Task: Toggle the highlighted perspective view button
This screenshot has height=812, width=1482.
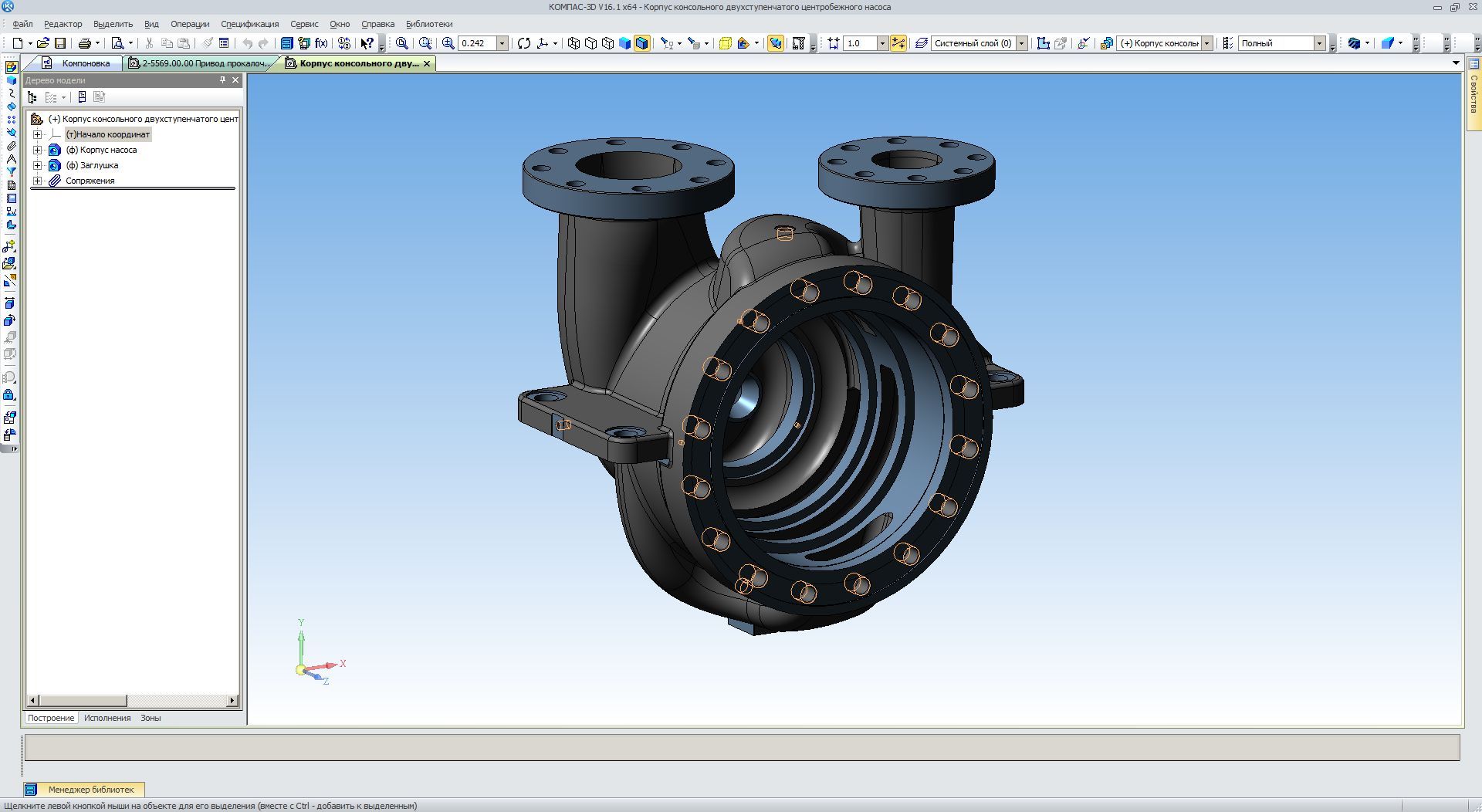Action: (x=775, y=43)
